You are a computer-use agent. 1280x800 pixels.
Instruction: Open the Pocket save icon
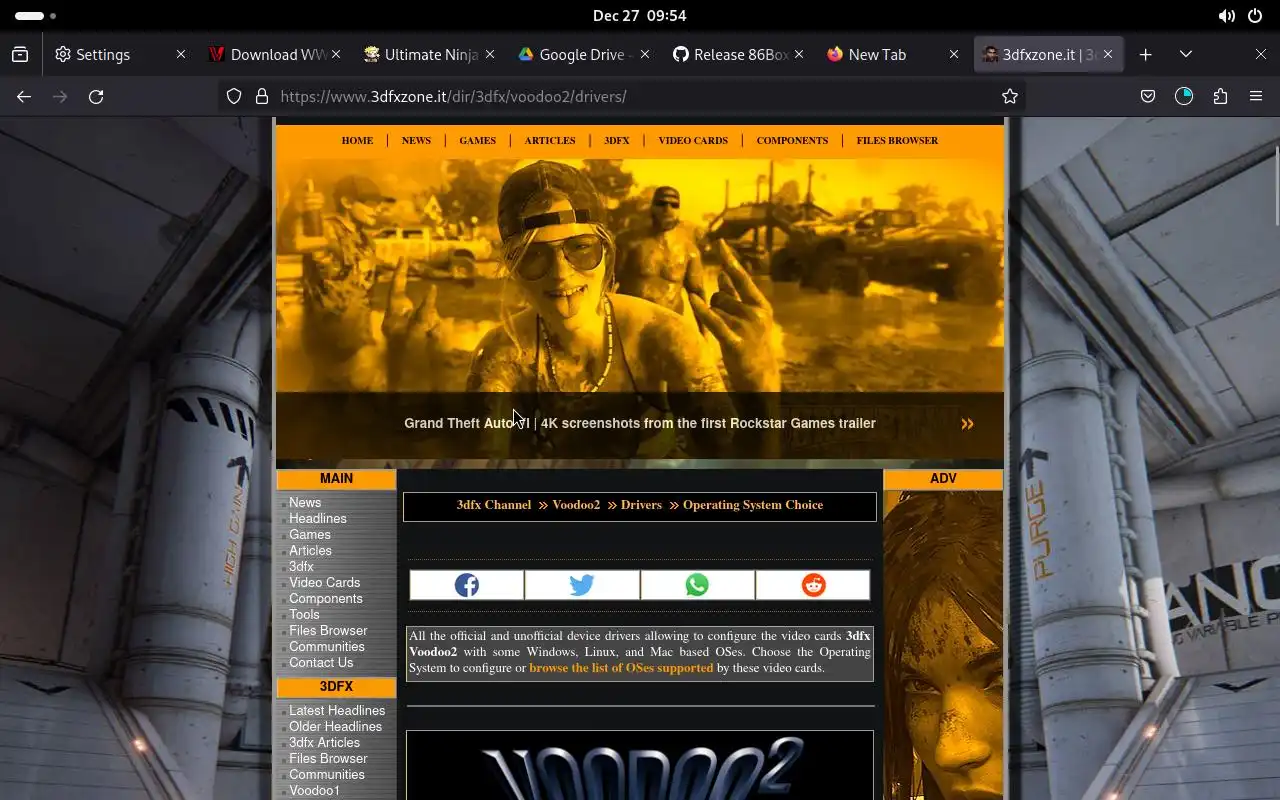1148,96
